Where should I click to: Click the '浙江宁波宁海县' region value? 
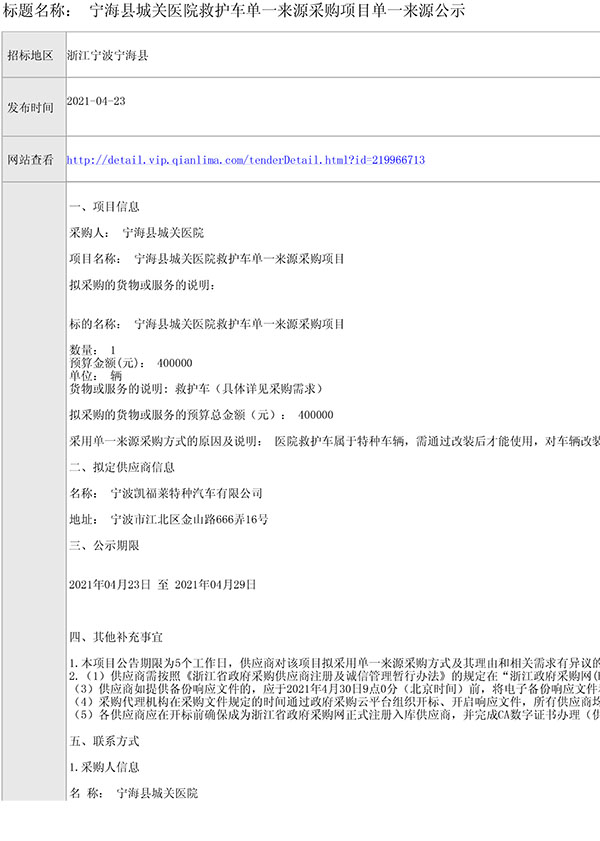108,55
